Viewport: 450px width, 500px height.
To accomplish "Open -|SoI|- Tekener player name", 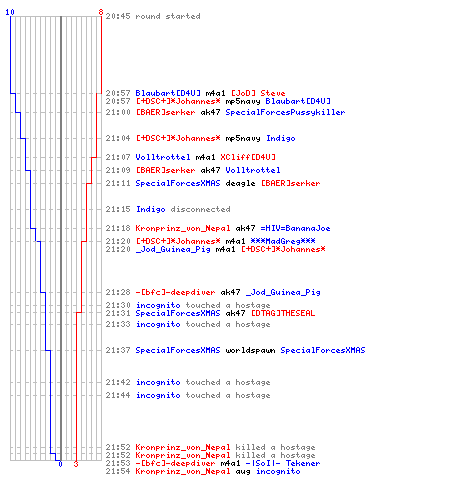I will point(283,463).
